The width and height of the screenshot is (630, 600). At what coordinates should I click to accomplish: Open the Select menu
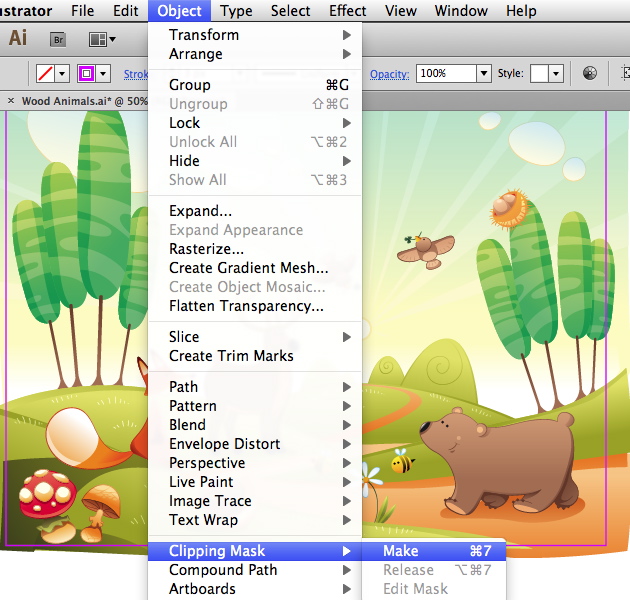click(290, 11)
